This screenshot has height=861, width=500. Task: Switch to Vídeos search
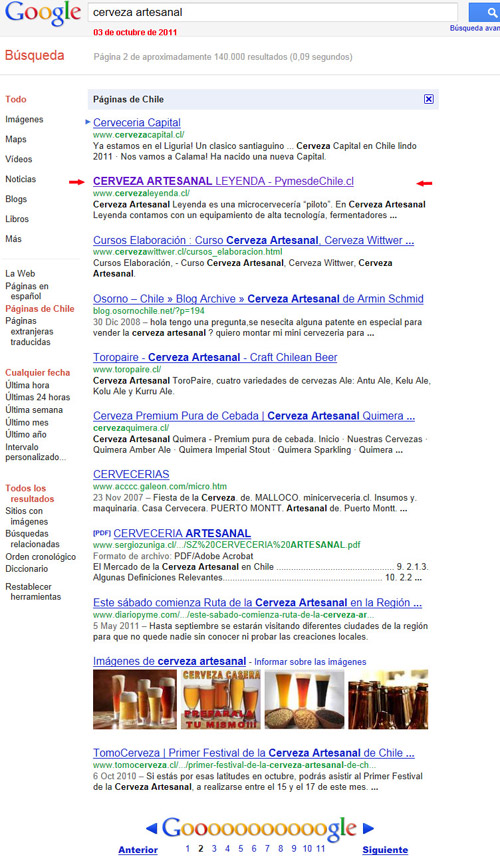(x=19, y=159)
